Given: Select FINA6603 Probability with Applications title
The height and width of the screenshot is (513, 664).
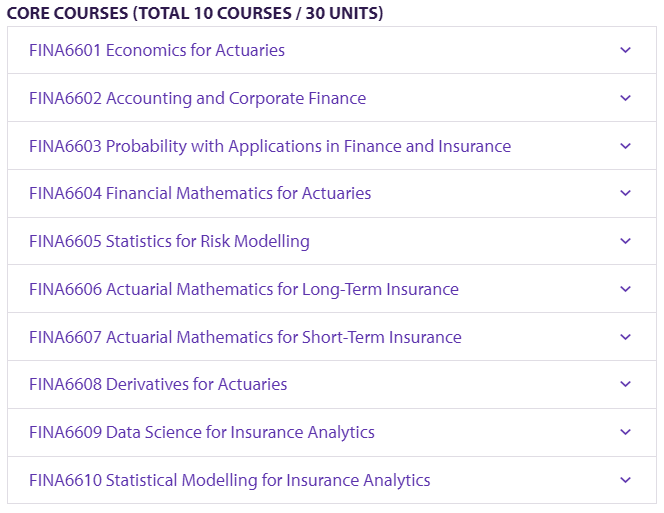Looking at the screenshot, I should 270,146.
